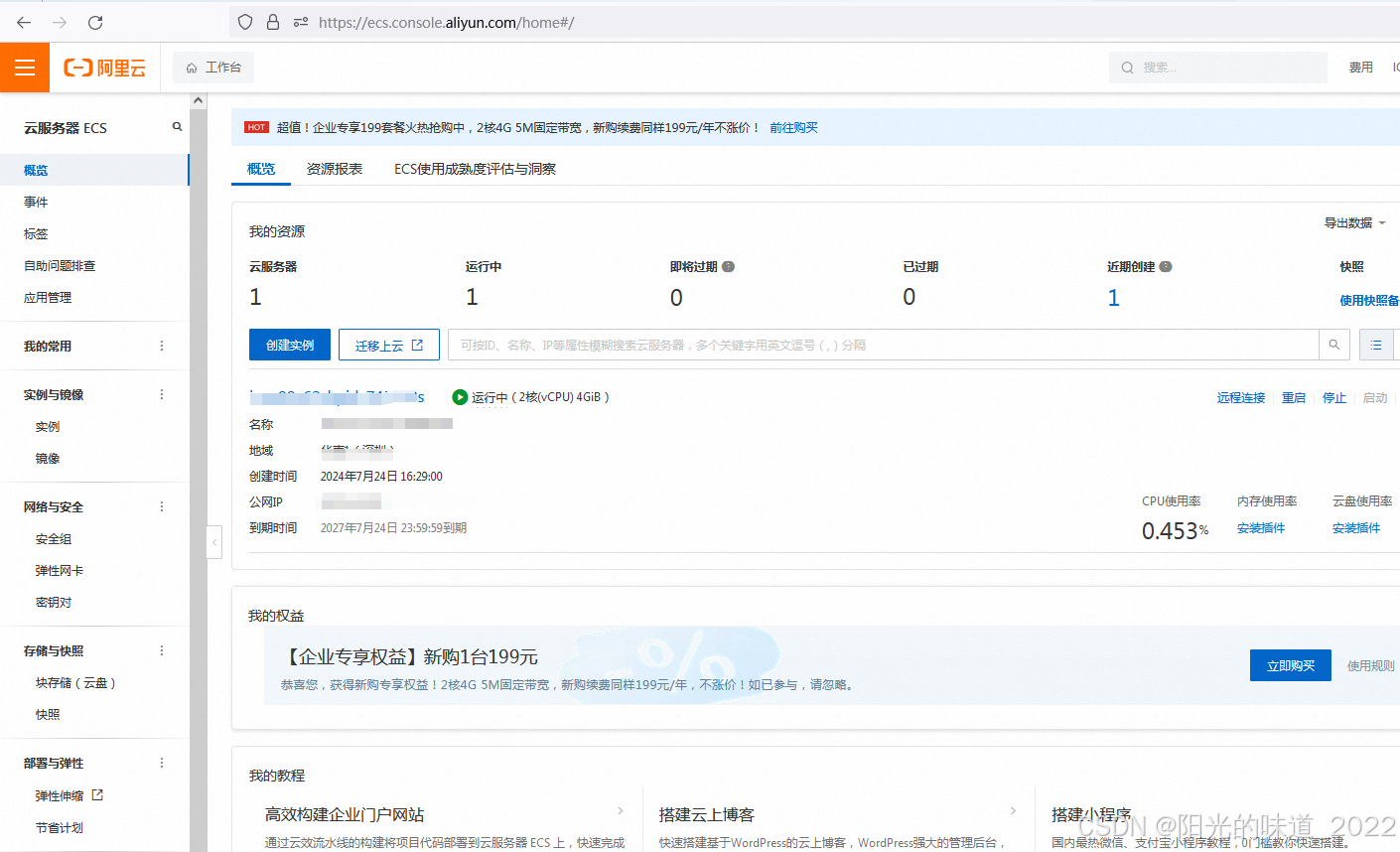Open the 工作台 workbench tab
Viewport: 1400px width, 852px height.
tap(213, 68)
